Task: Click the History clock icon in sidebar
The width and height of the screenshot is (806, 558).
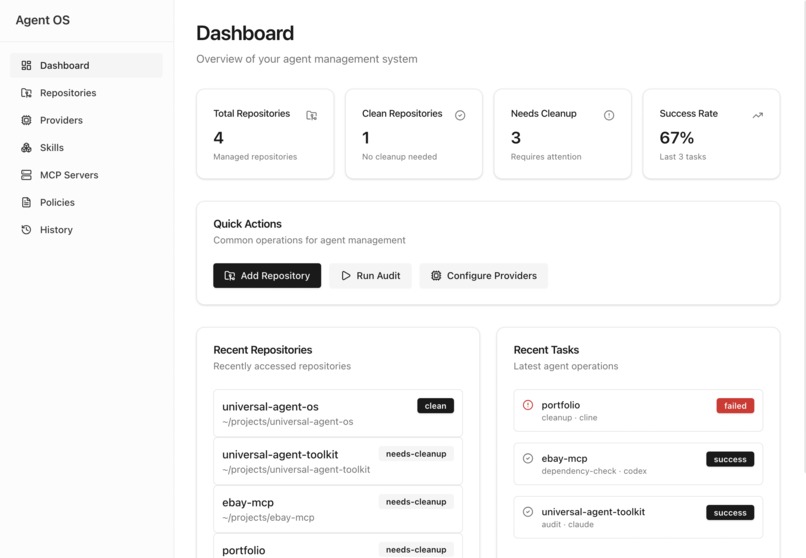Action: click(26, 230)
